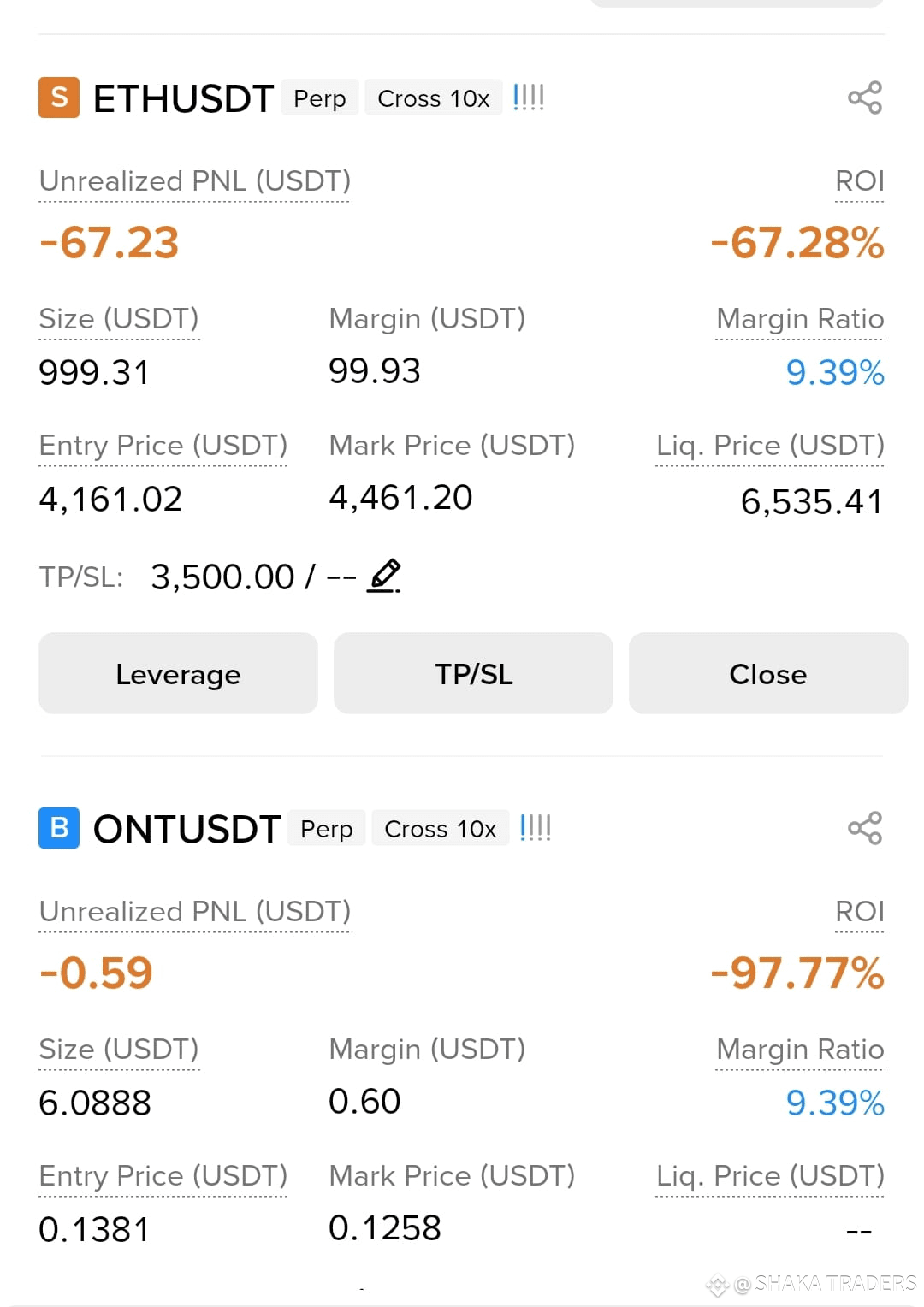Close the ETHUSDT position
This screenshot has width=924, height=1307.
pyautogui.click(x=768, y=673)
